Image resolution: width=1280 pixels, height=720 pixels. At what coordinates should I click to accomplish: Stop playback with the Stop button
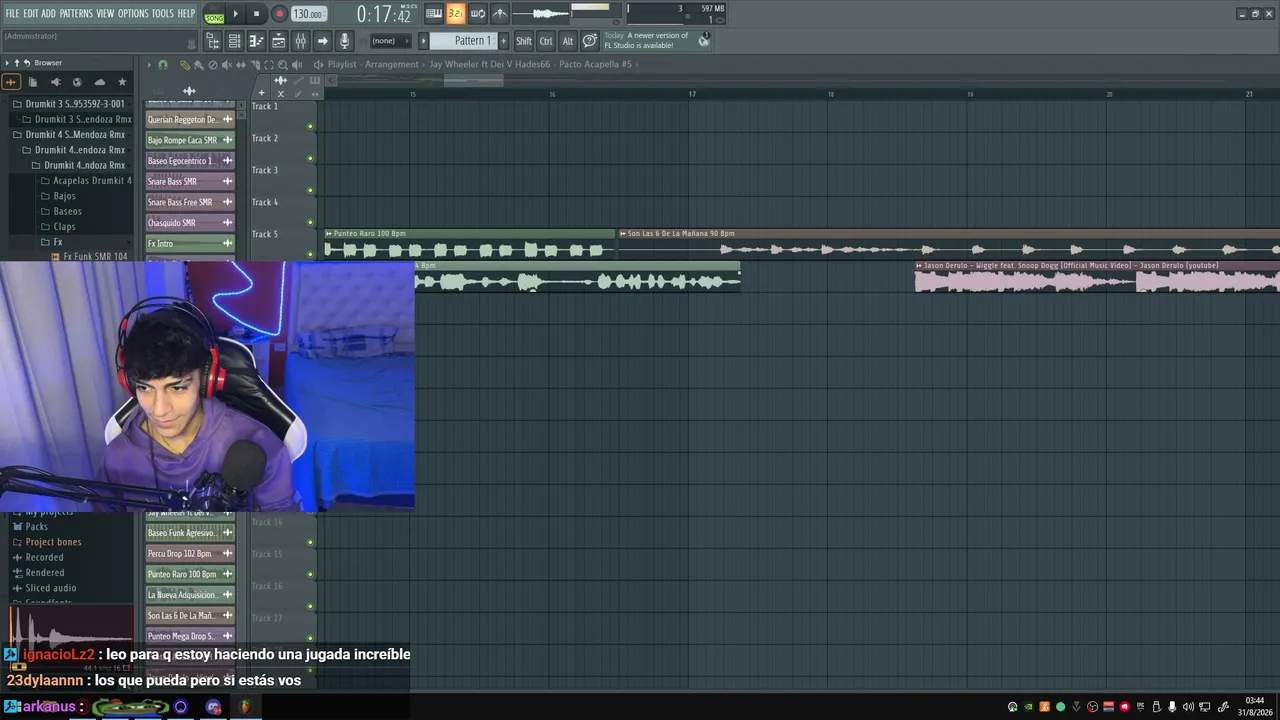(x=257, y=14)
